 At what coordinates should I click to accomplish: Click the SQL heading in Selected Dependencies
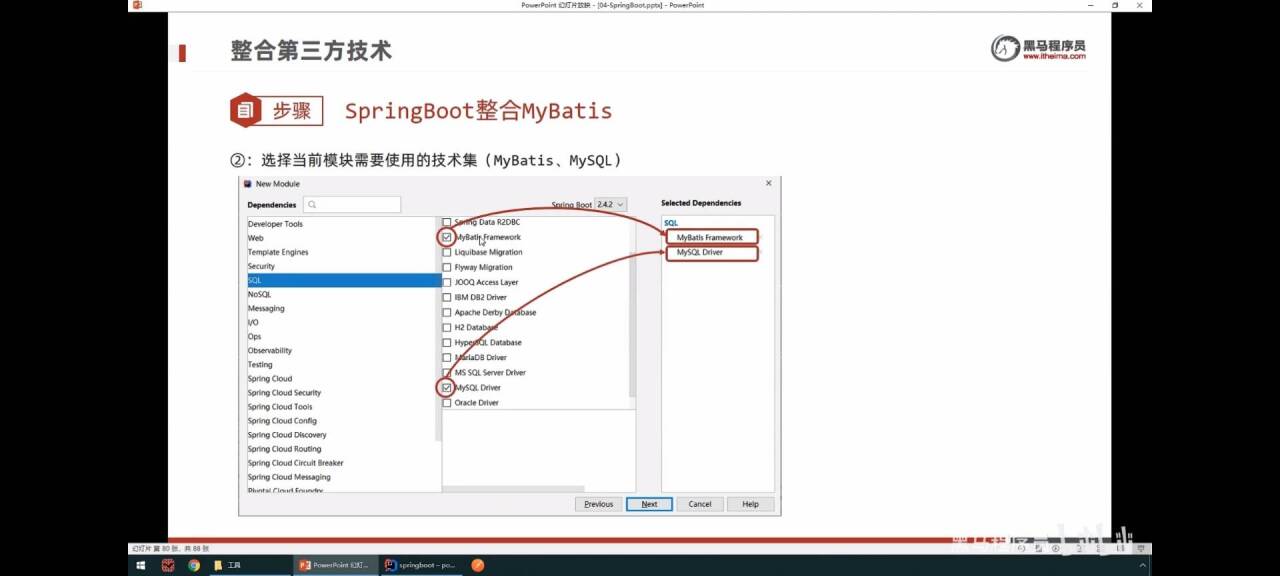671,223
